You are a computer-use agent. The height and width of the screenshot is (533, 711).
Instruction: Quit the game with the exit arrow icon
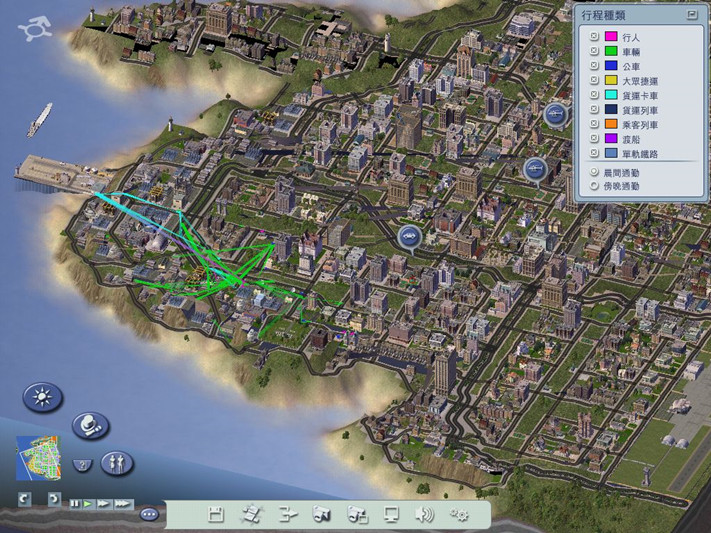[x=287, y=514]
